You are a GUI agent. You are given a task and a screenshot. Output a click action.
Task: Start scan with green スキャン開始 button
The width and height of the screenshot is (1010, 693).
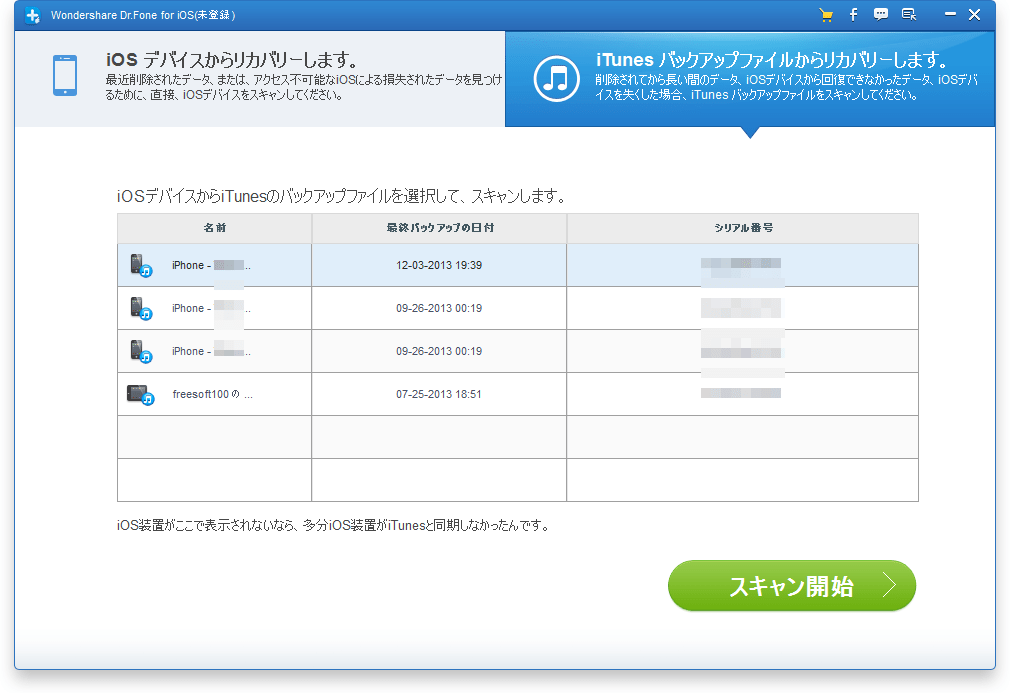point(792,585)
